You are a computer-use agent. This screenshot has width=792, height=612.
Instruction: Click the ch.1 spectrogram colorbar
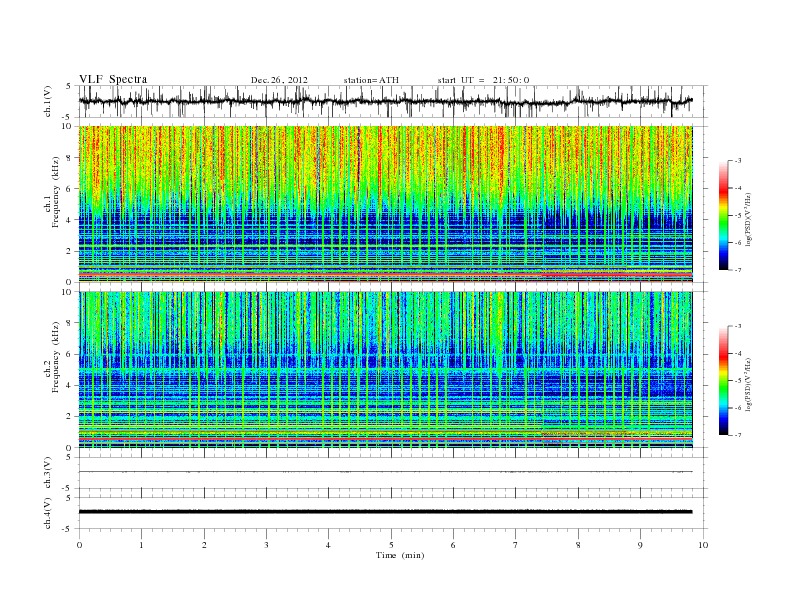(x=723, y=215)
